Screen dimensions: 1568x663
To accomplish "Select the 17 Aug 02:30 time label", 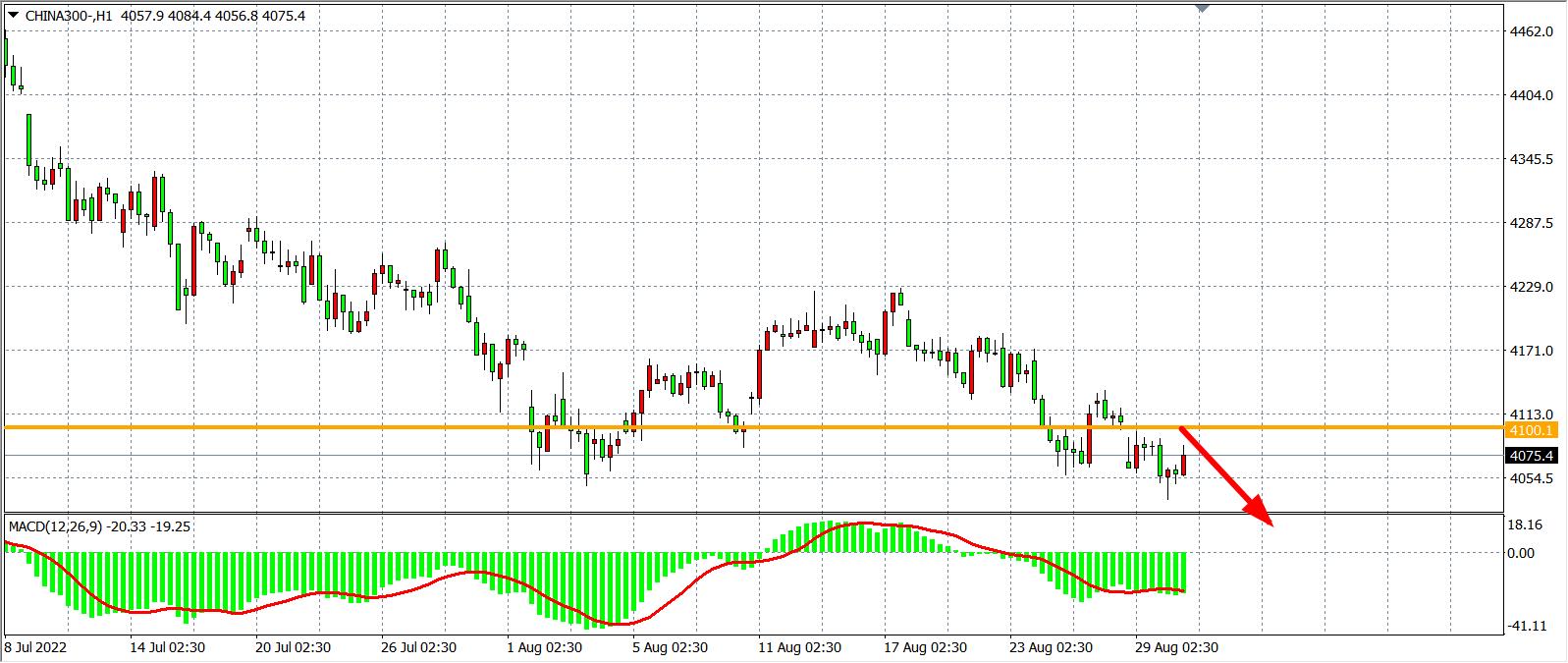I will 924,647.
